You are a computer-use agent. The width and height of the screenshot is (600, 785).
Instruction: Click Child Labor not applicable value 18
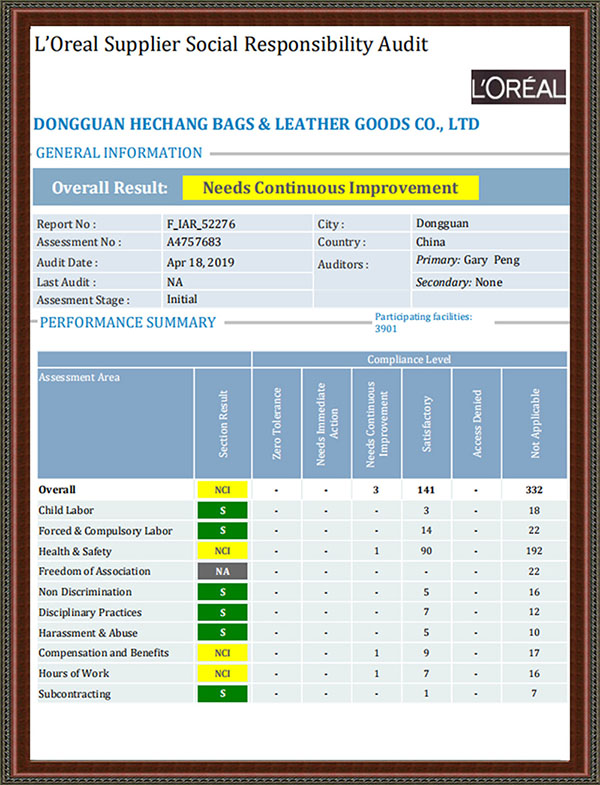tap(534, 510)
